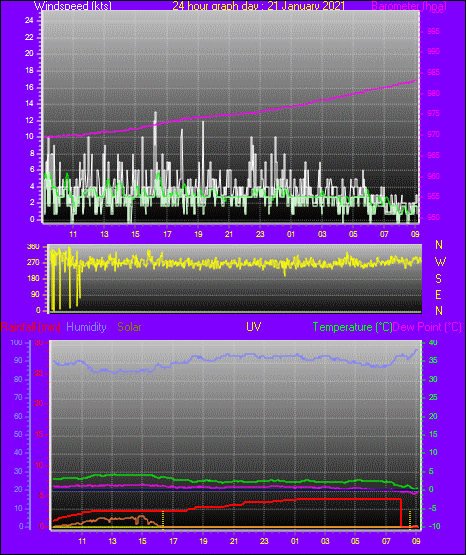This screenshot has height=555, width=466.
Task: Select the Solar legend label
Action: tap(130, 327)
